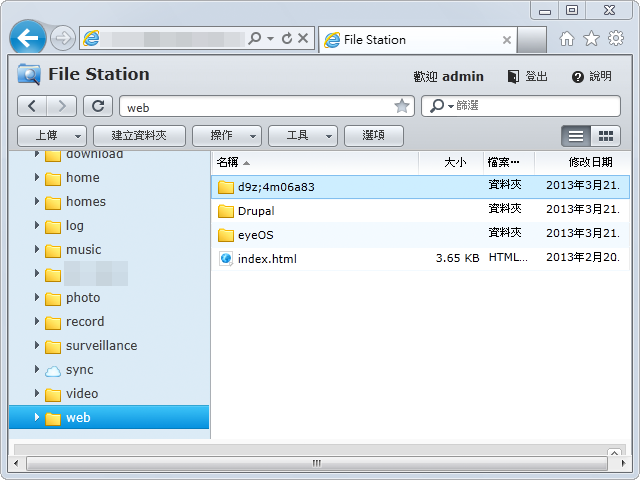Open the 操作 action dropdown
Image resolution: width=640 pixels, height=480 pixels.
pyautogui.click(x=227, y=136)
